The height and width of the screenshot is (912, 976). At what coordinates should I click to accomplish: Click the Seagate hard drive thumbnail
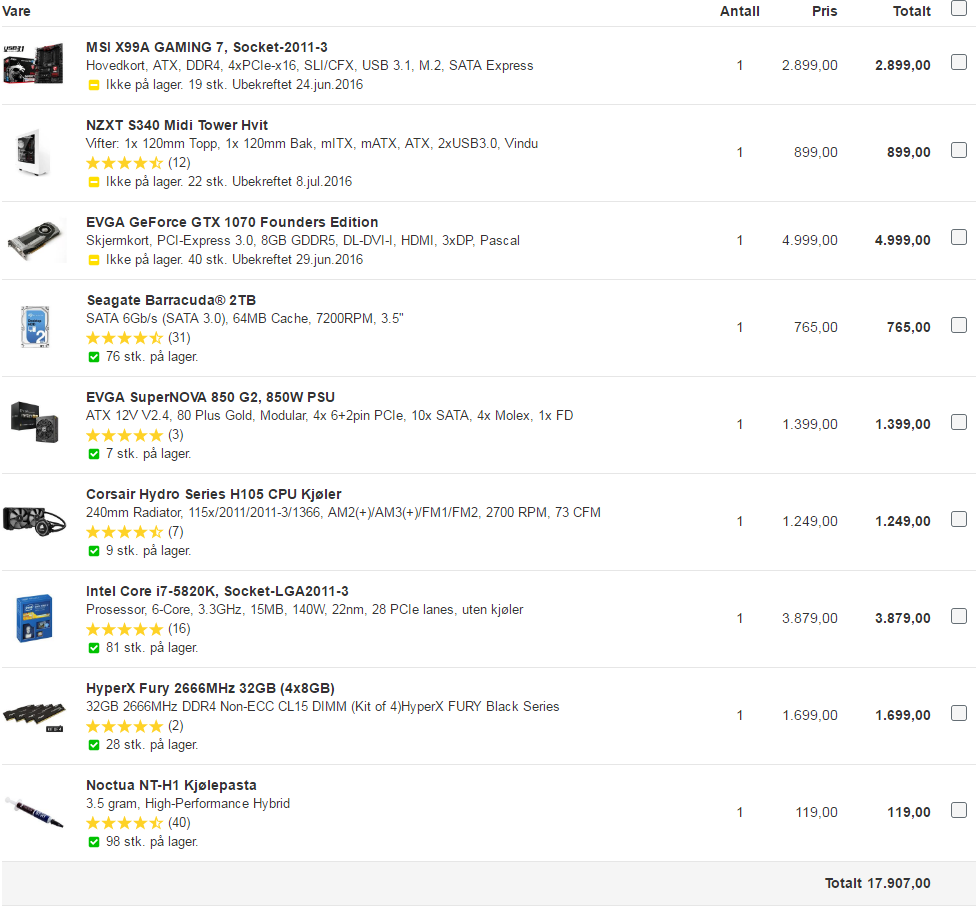click(35, 327)
